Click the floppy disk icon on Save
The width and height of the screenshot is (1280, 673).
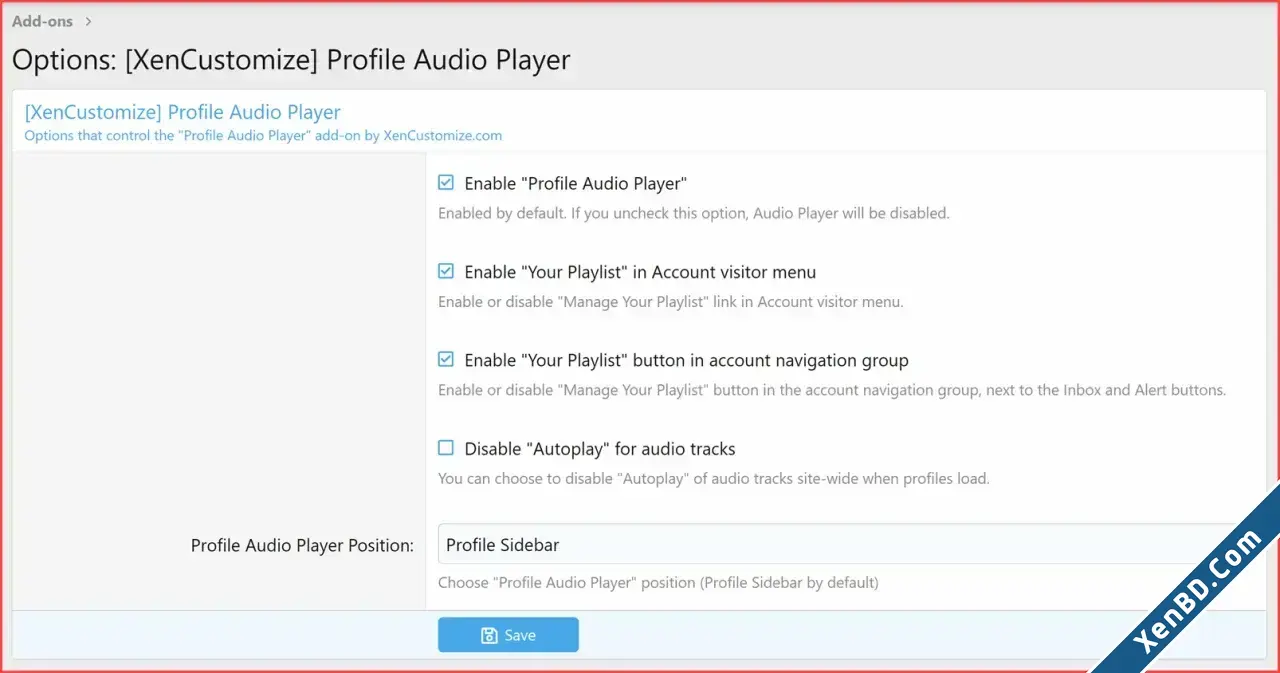click(x=489, y=635)
